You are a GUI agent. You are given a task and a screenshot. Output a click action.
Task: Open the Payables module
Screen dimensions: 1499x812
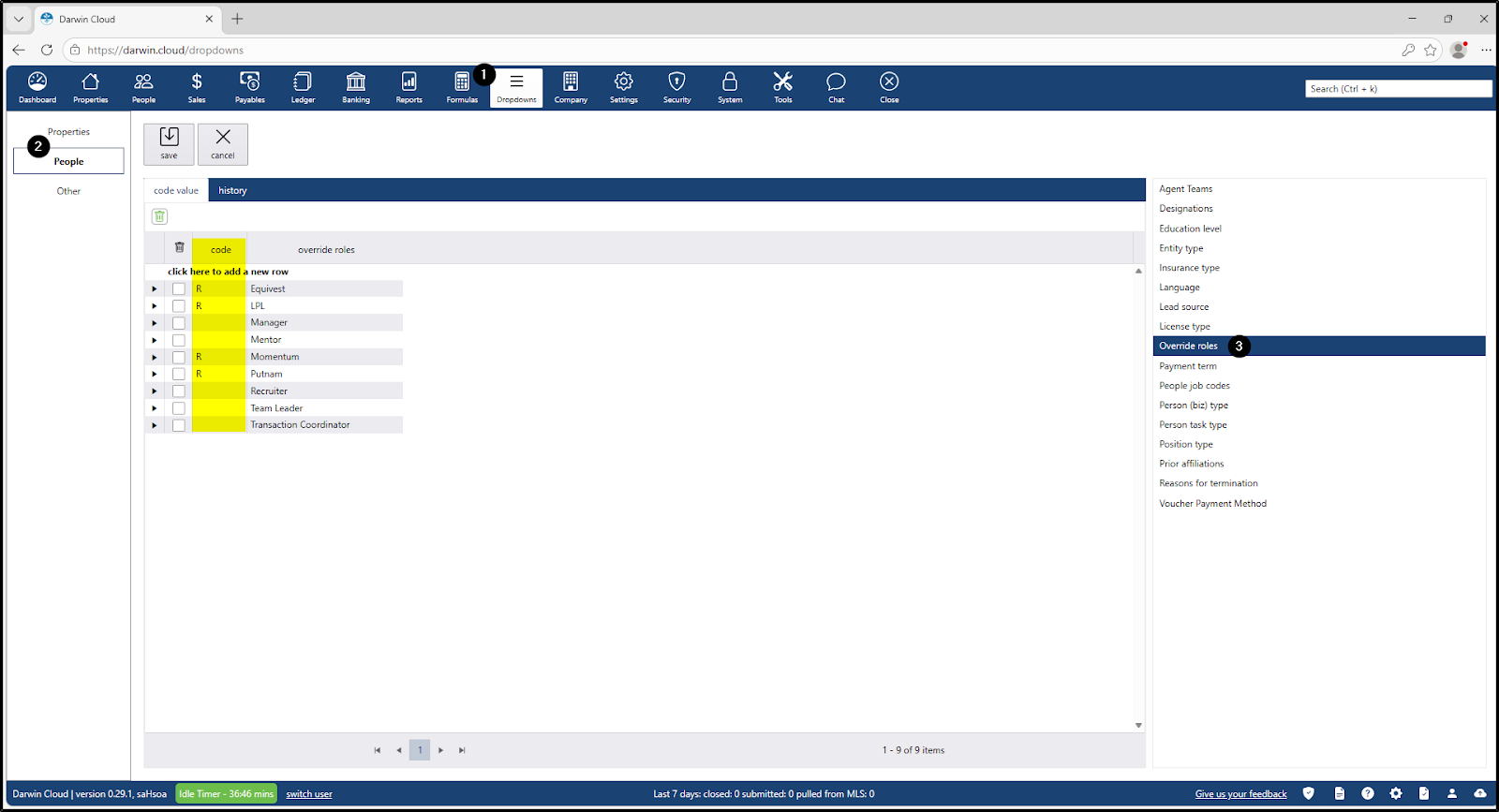pyautogui.click(x=250, y=87)
